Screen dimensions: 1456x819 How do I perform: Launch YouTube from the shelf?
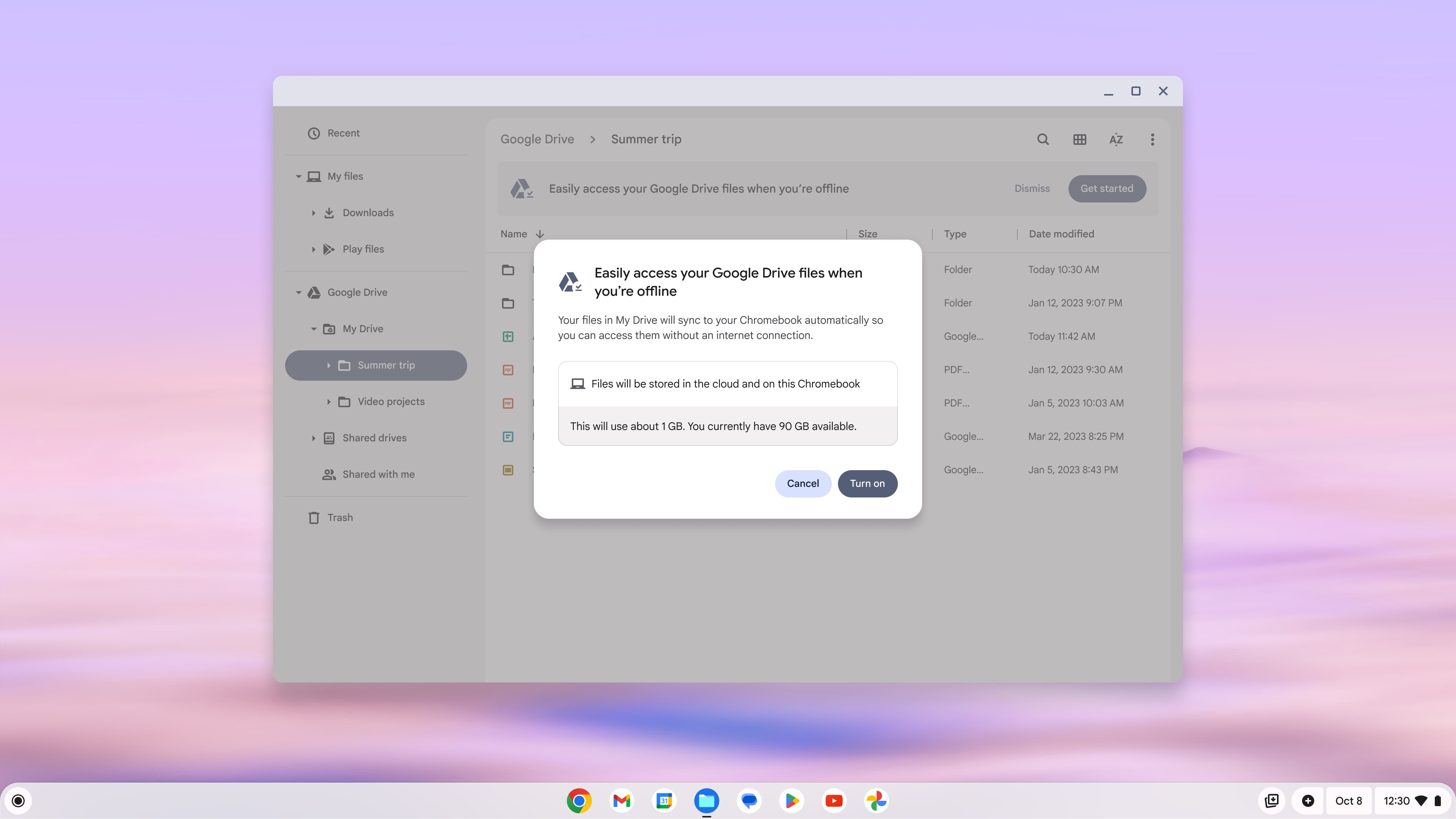click(834, 801)
